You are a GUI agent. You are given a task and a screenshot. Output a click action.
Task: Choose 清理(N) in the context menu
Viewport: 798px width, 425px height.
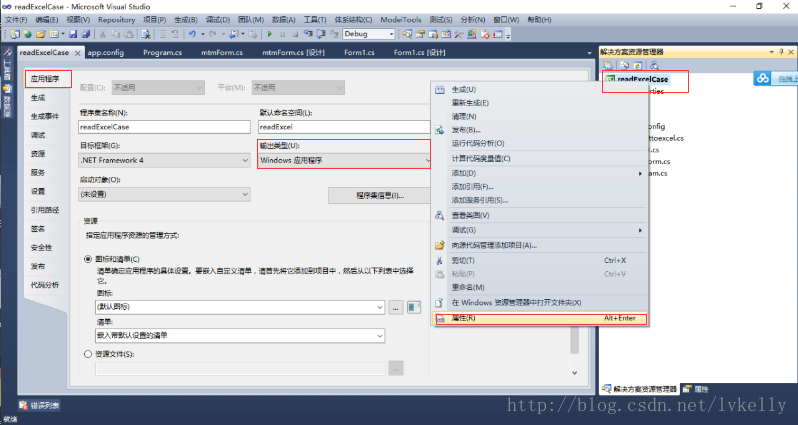[540, 117]
